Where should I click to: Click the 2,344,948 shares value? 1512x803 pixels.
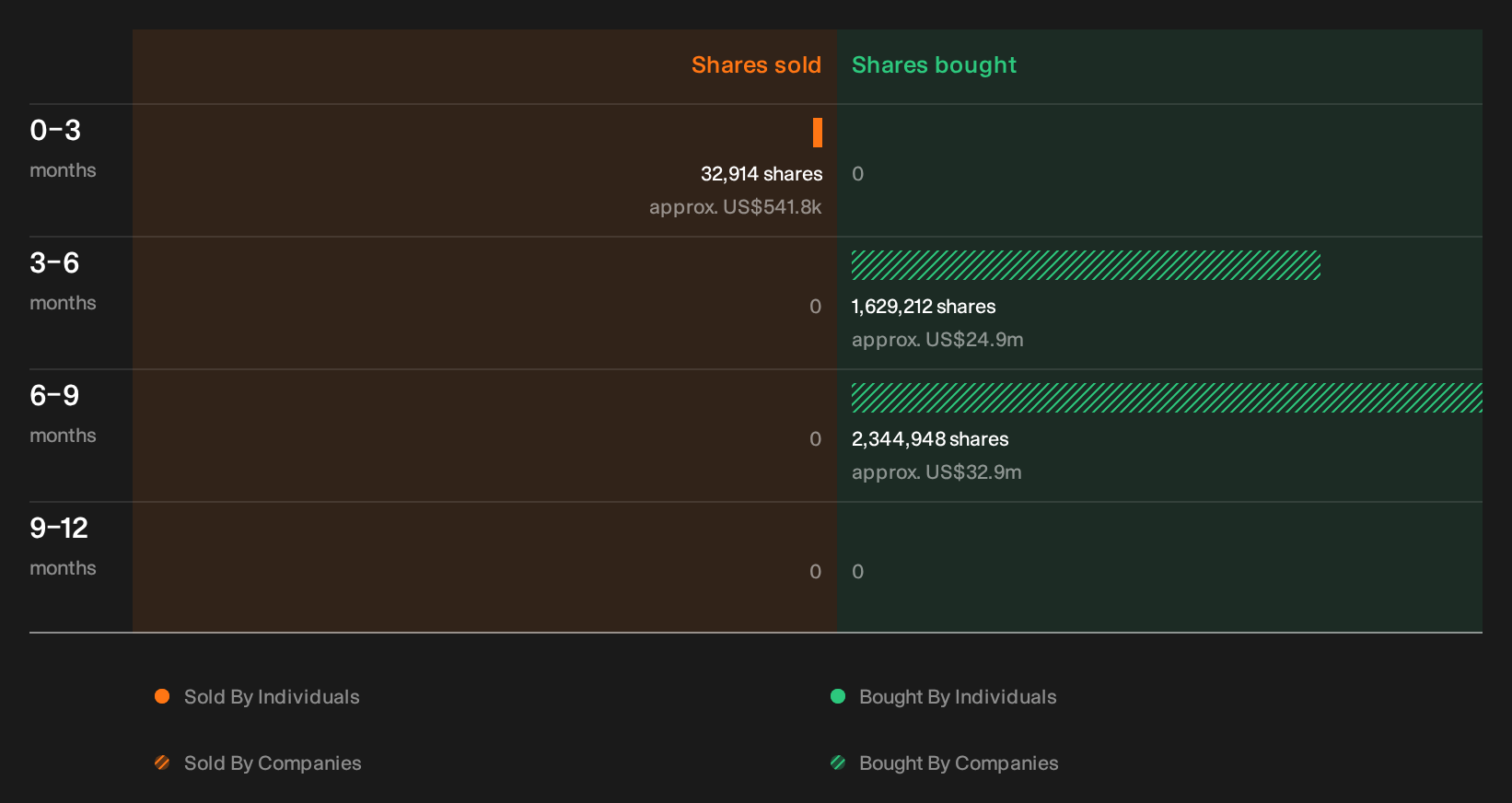[930, 439]
